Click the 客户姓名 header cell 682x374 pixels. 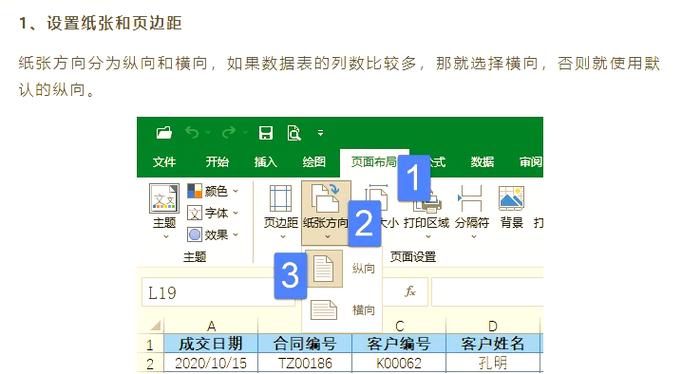493,344
